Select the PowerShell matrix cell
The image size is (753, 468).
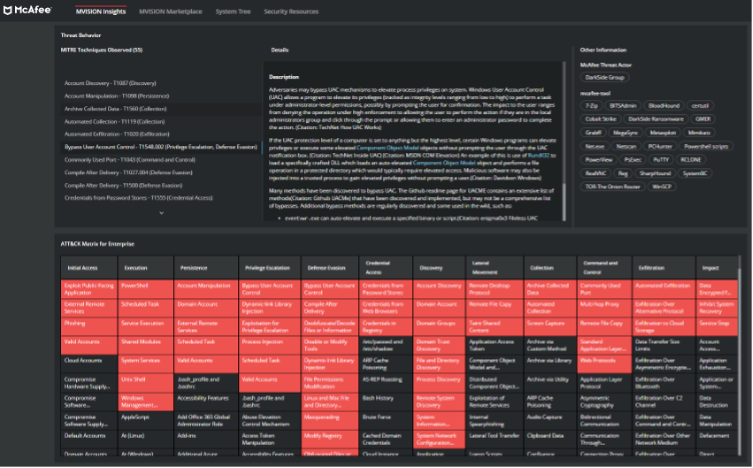[x=146, y=289]
